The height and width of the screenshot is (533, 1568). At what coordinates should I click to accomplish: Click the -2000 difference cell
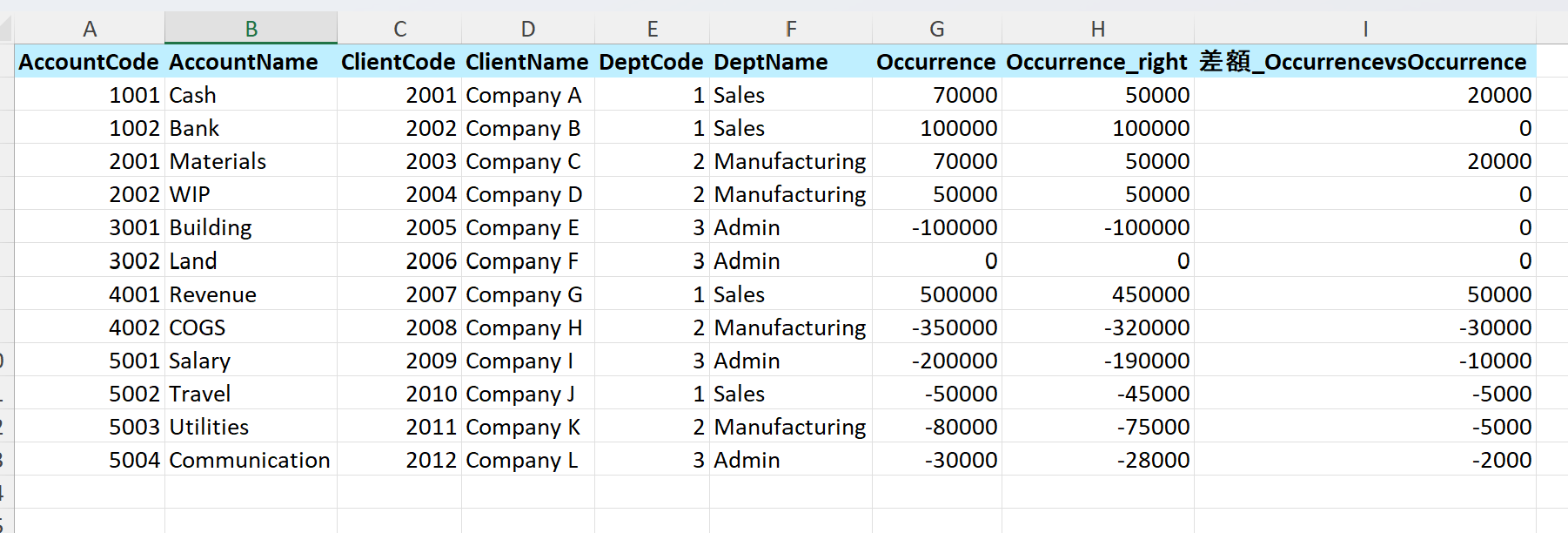pyautogui.click(x=1501, y=460)
